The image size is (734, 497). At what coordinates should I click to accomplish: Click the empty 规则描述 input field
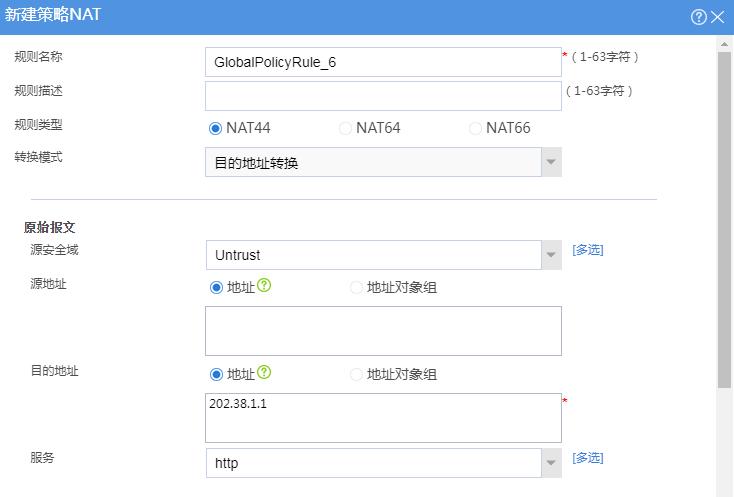pos(383,96)
